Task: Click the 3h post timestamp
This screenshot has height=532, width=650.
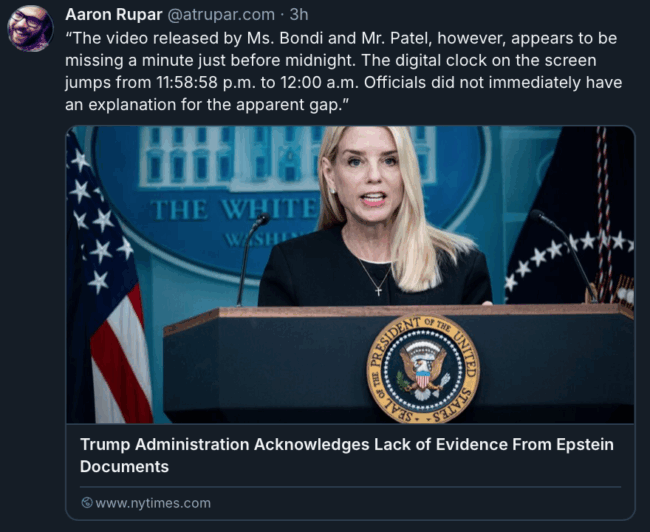Action: click(299, 15)
